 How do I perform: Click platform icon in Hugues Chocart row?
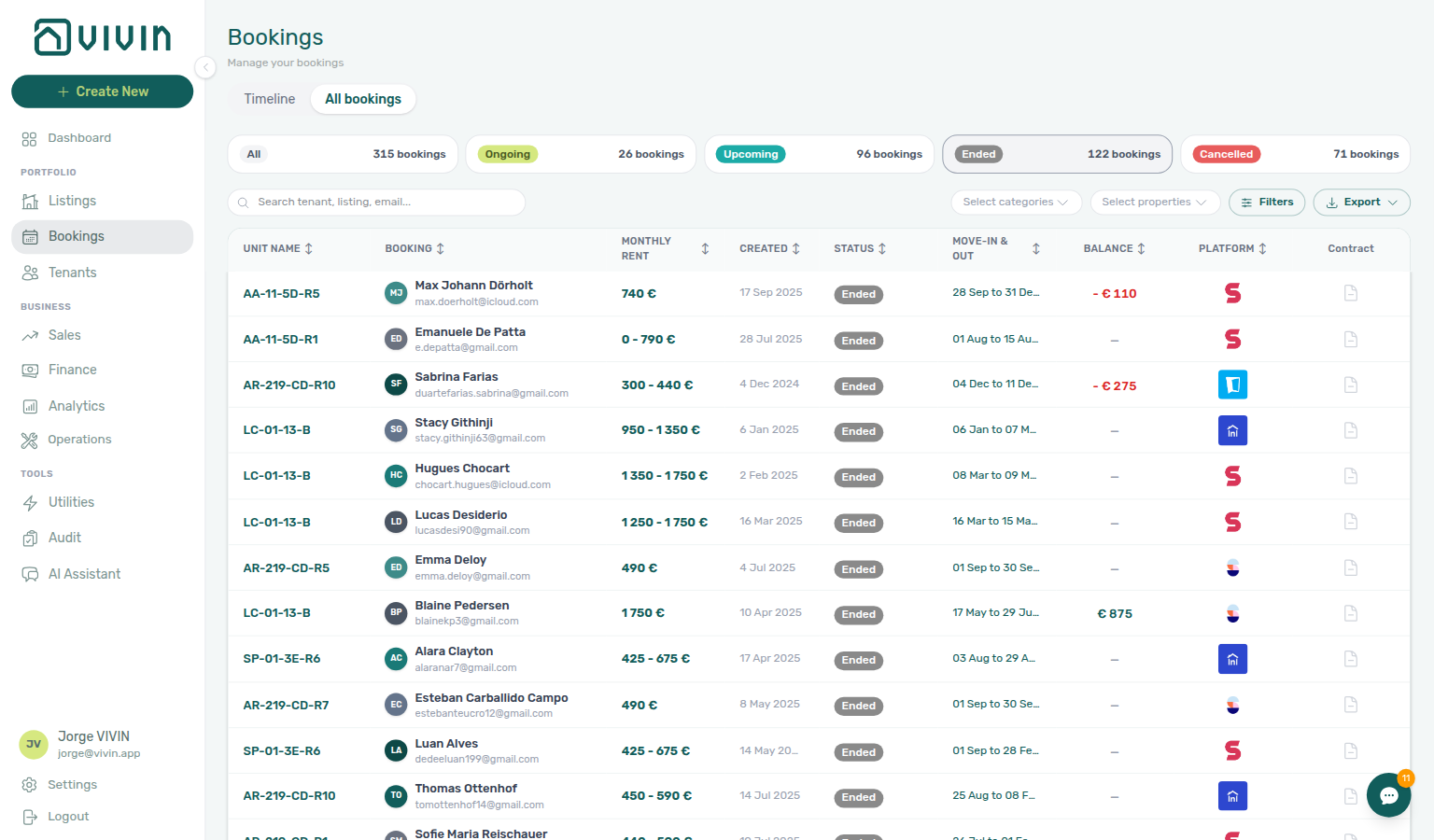coord(1232,476)
